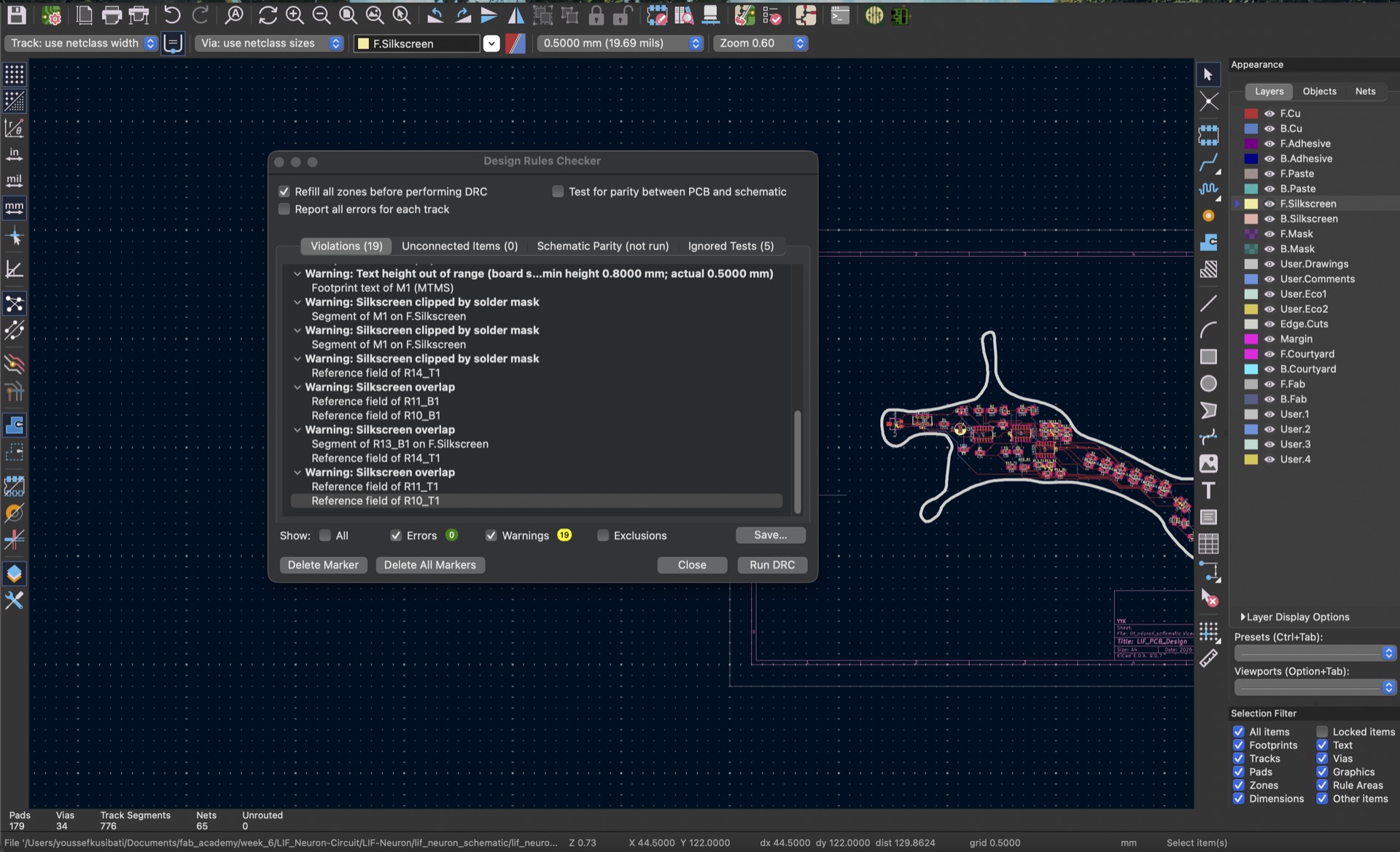The image size is (1400, 852).
Task: Activate the Add Text tool
Action: [1210, 490]
